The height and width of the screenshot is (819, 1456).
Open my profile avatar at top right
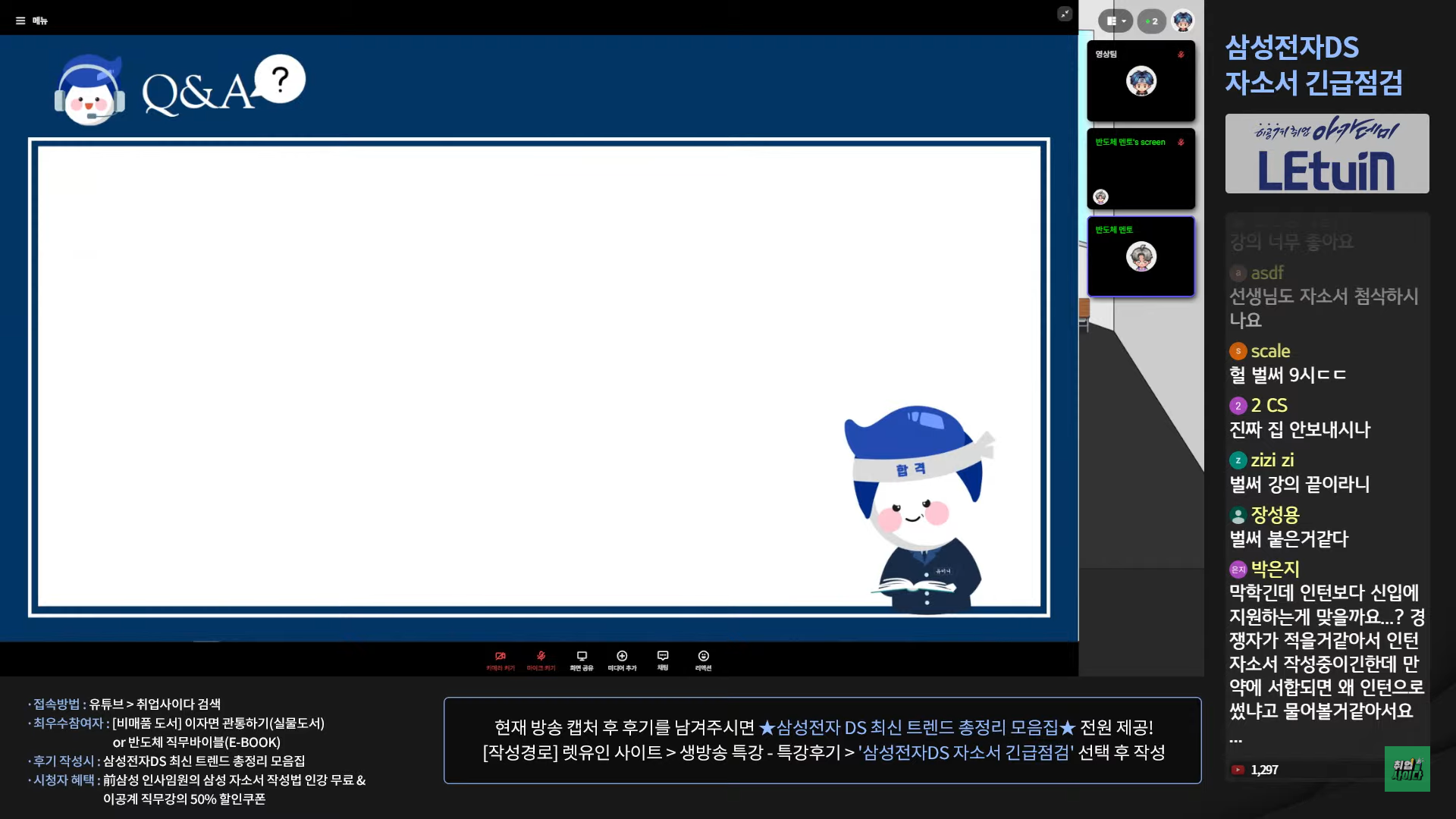coord(1182,20)
